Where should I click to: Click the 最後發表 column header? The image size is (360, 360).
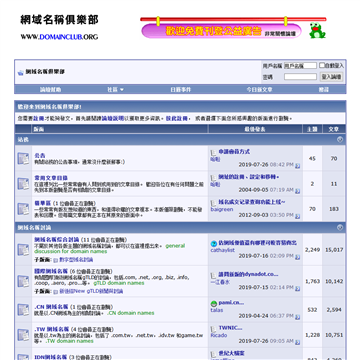pyautogui.click(x=255, y=129)
